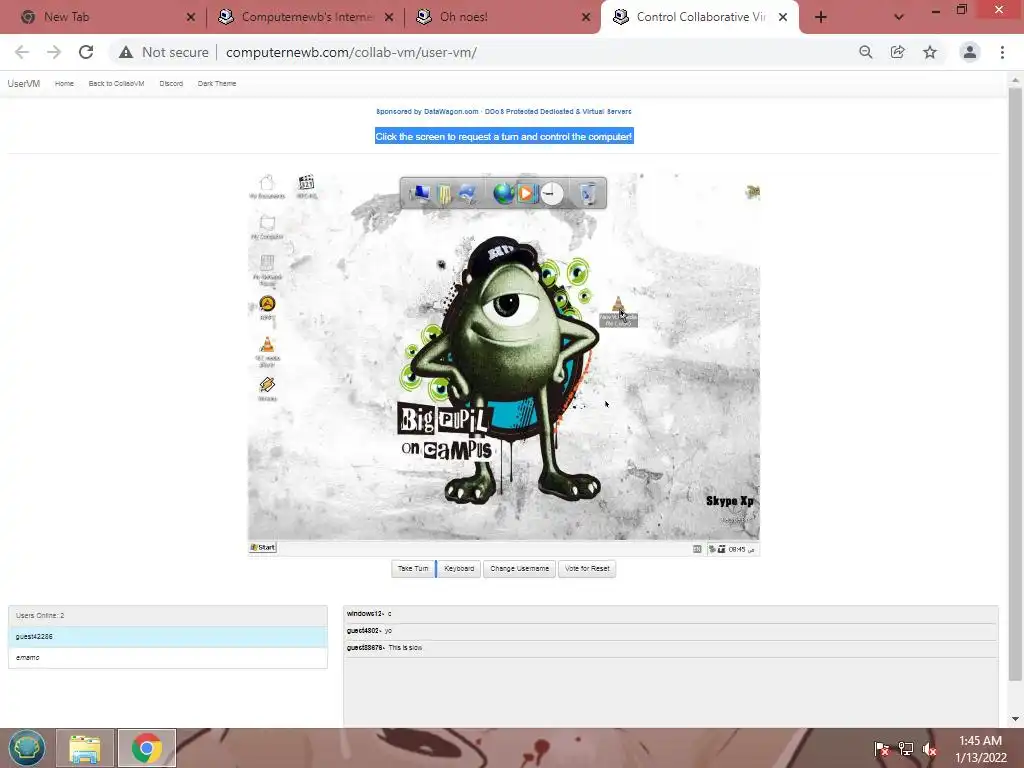Image resolution: width=1024 pixels, height=768 pixels.
Task: Open VLC media player icon in left column
Action: [266, 350]
